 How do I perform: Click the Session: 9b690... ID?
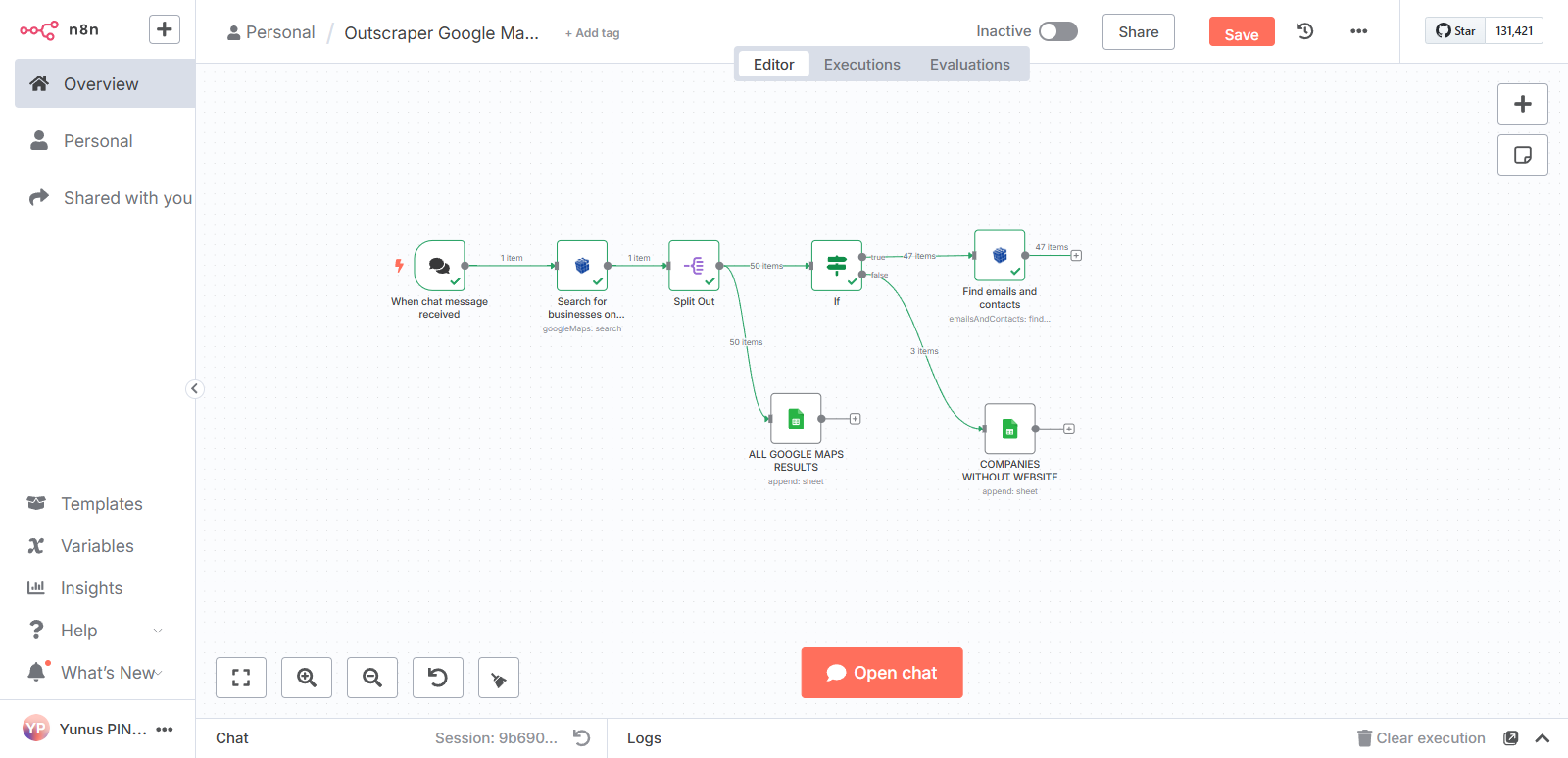[496, 738]
